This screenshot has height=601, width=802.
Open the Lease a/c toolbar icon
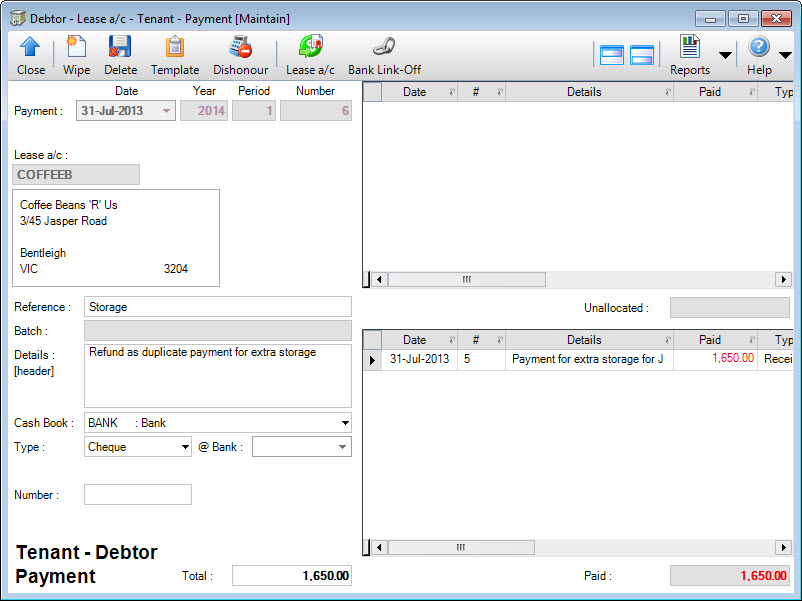[x=310, y=47]
